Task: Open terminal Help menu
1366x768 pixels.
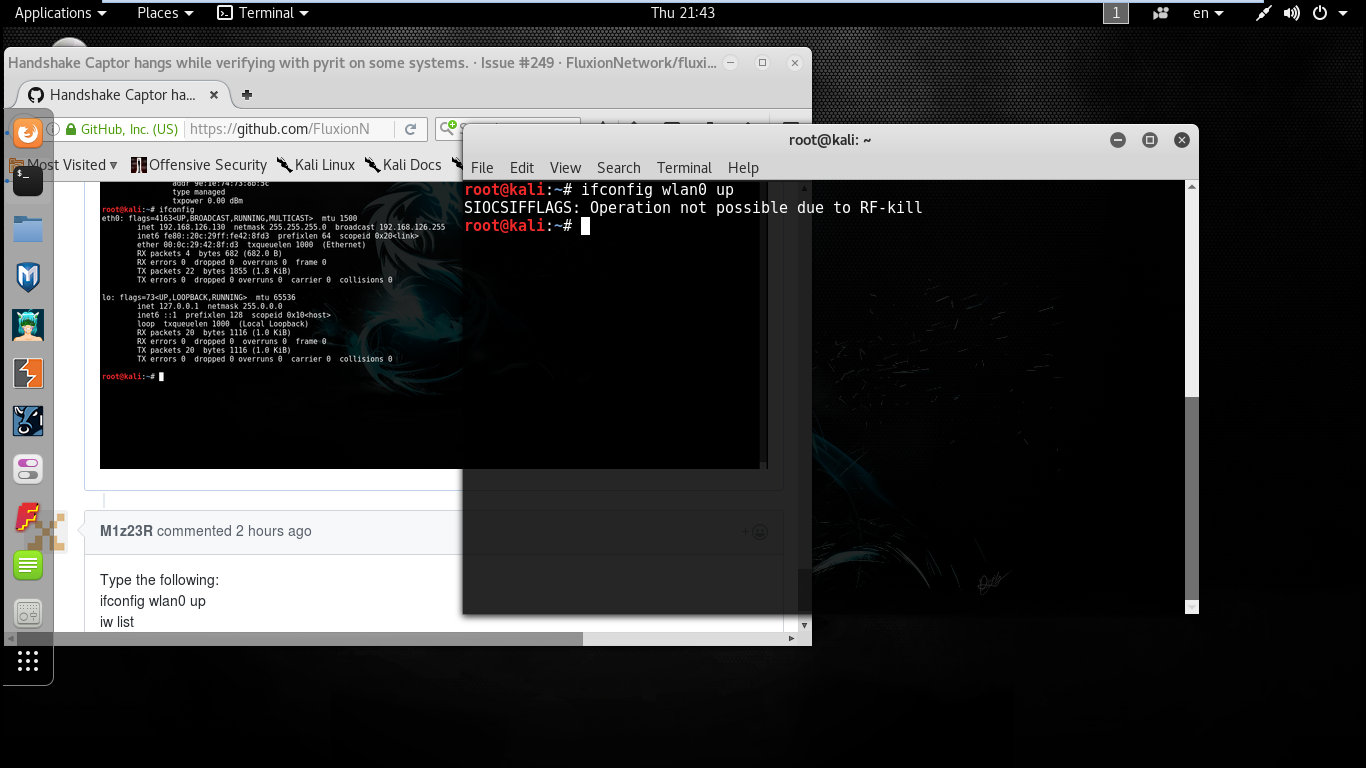Action: tap(743, 167)
